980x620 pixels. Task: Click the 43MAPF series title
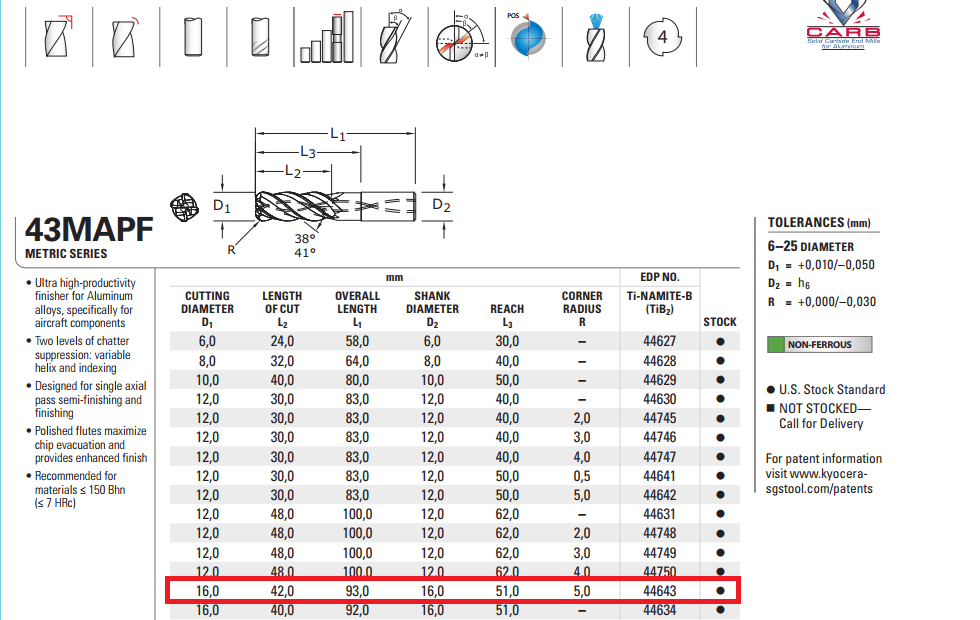[x=89, y=229]
